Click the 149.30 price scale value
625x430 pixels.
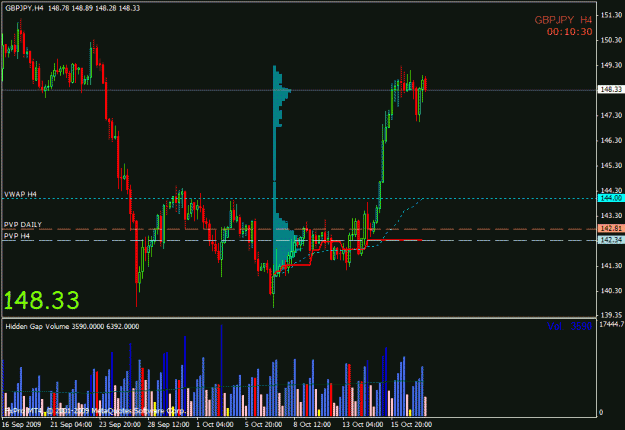coord(611,65)
